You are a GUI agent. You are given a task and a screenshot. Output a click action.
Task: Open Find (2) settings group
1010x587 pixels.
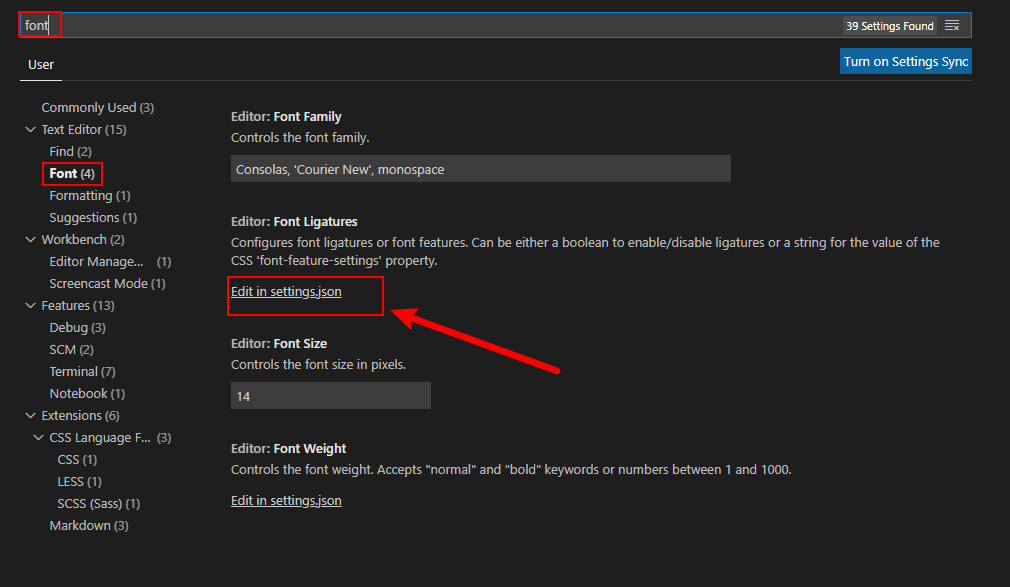[70, 151]
